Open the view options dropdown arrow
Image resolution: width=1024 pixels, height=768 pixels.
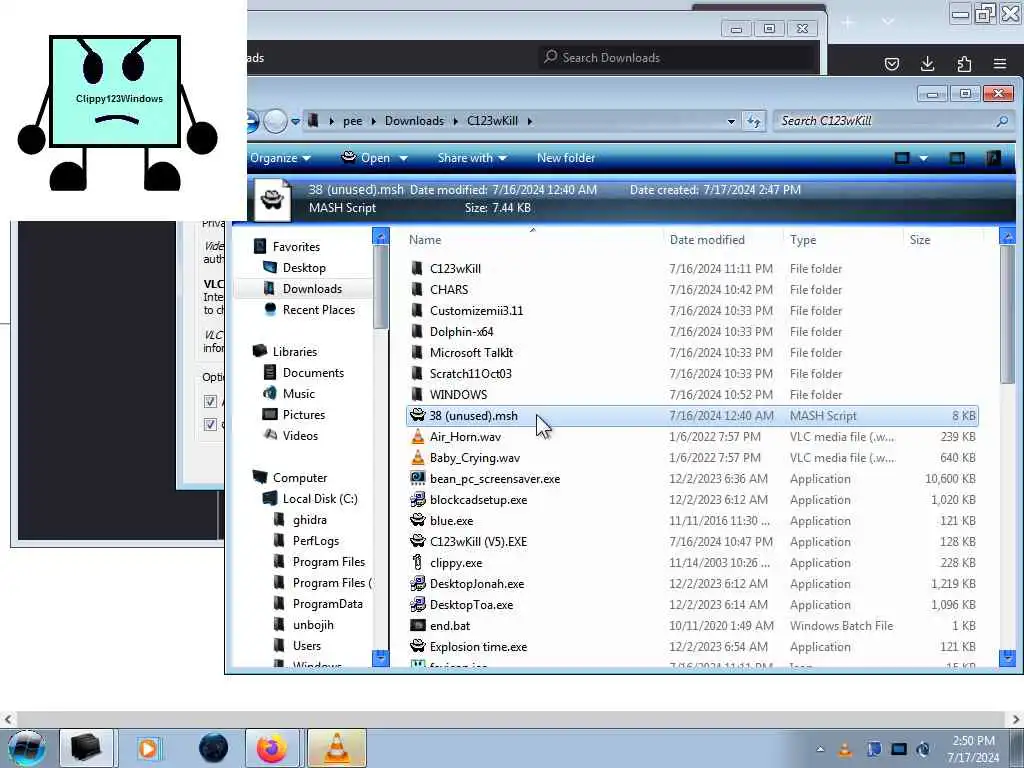pos(923,159)
